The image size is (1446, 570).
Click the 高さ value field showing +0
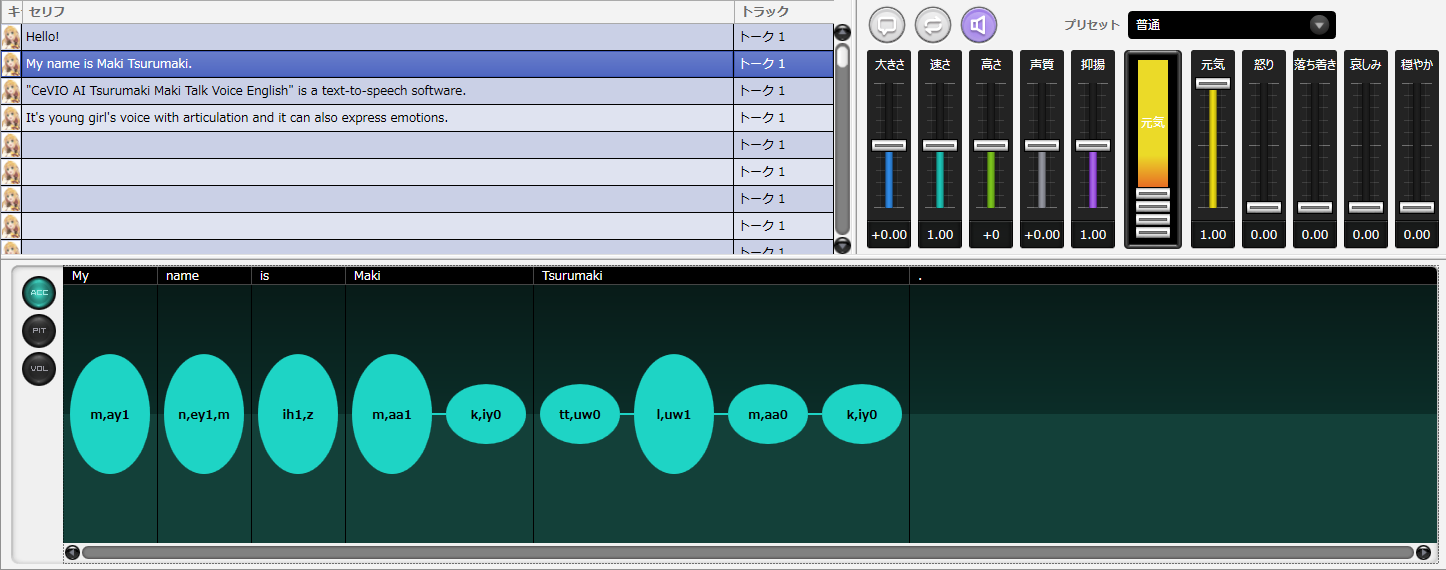[991, 235]
